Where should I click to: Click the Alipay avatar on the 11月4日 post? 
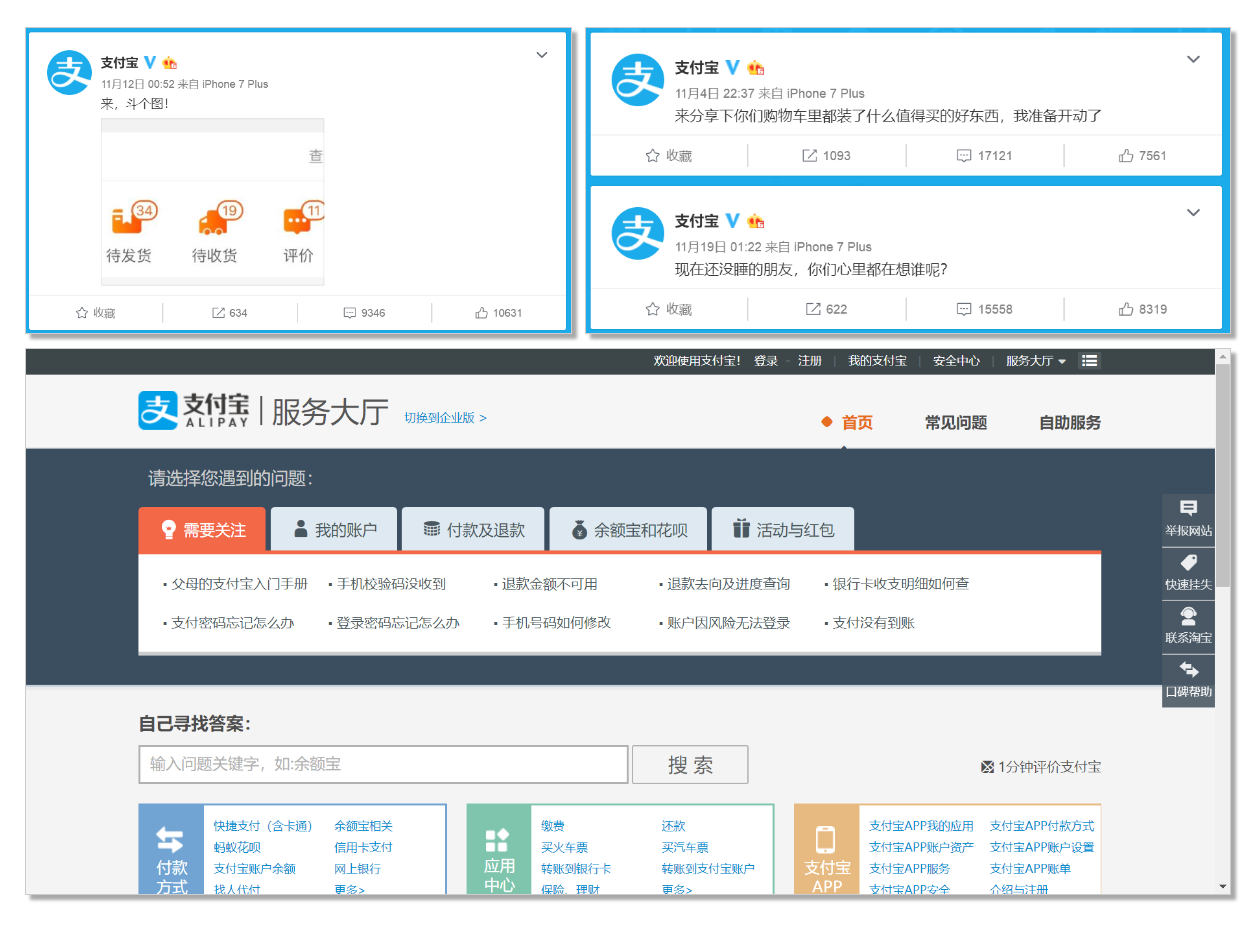[638, 80]
